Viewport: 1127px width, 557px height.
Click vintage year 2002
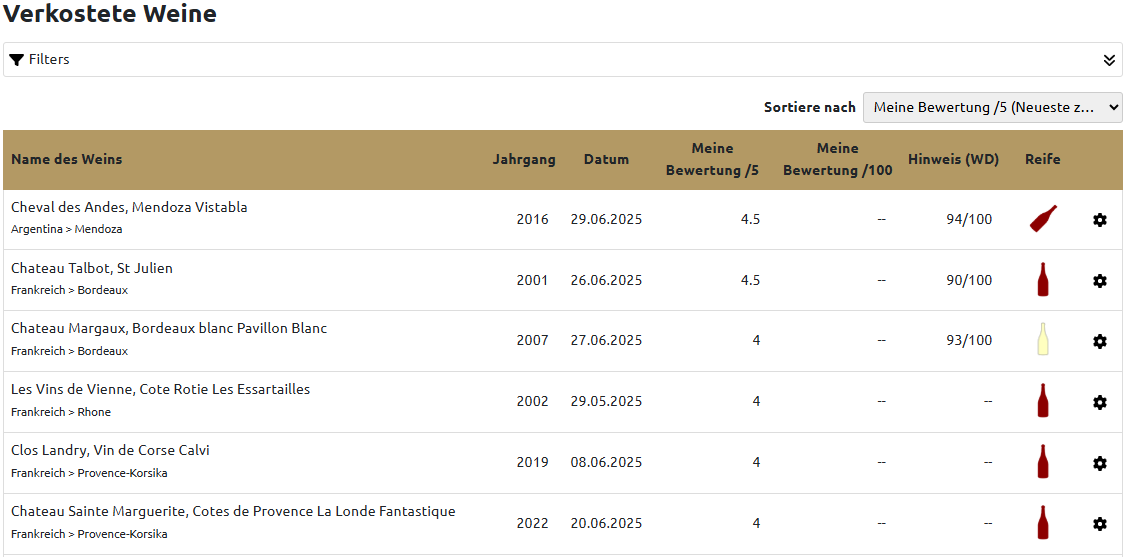(x=533, y=402)
